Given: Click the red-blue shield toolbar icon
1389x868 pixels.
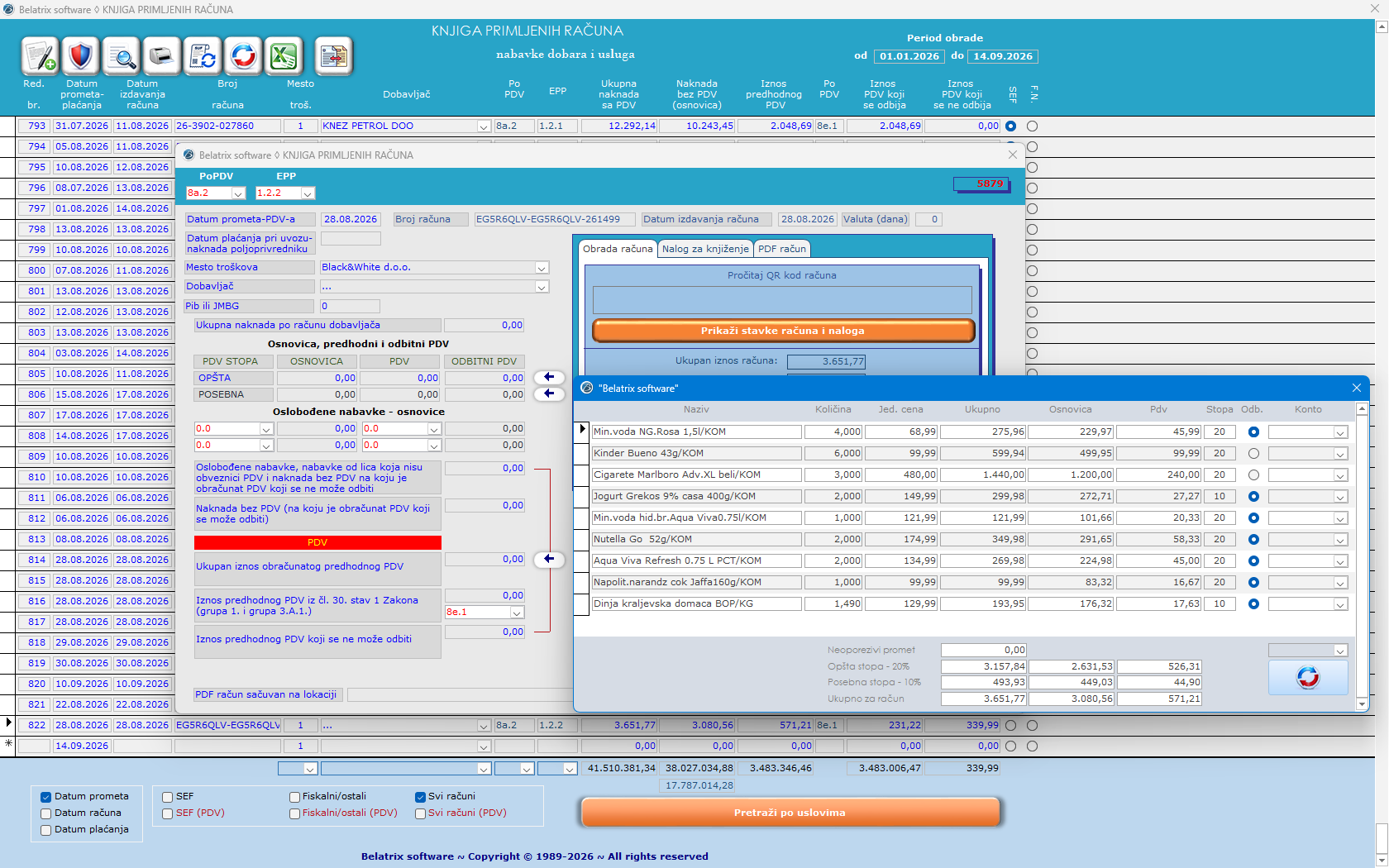Looking at the screenshot, I should (x=80, y=56).
